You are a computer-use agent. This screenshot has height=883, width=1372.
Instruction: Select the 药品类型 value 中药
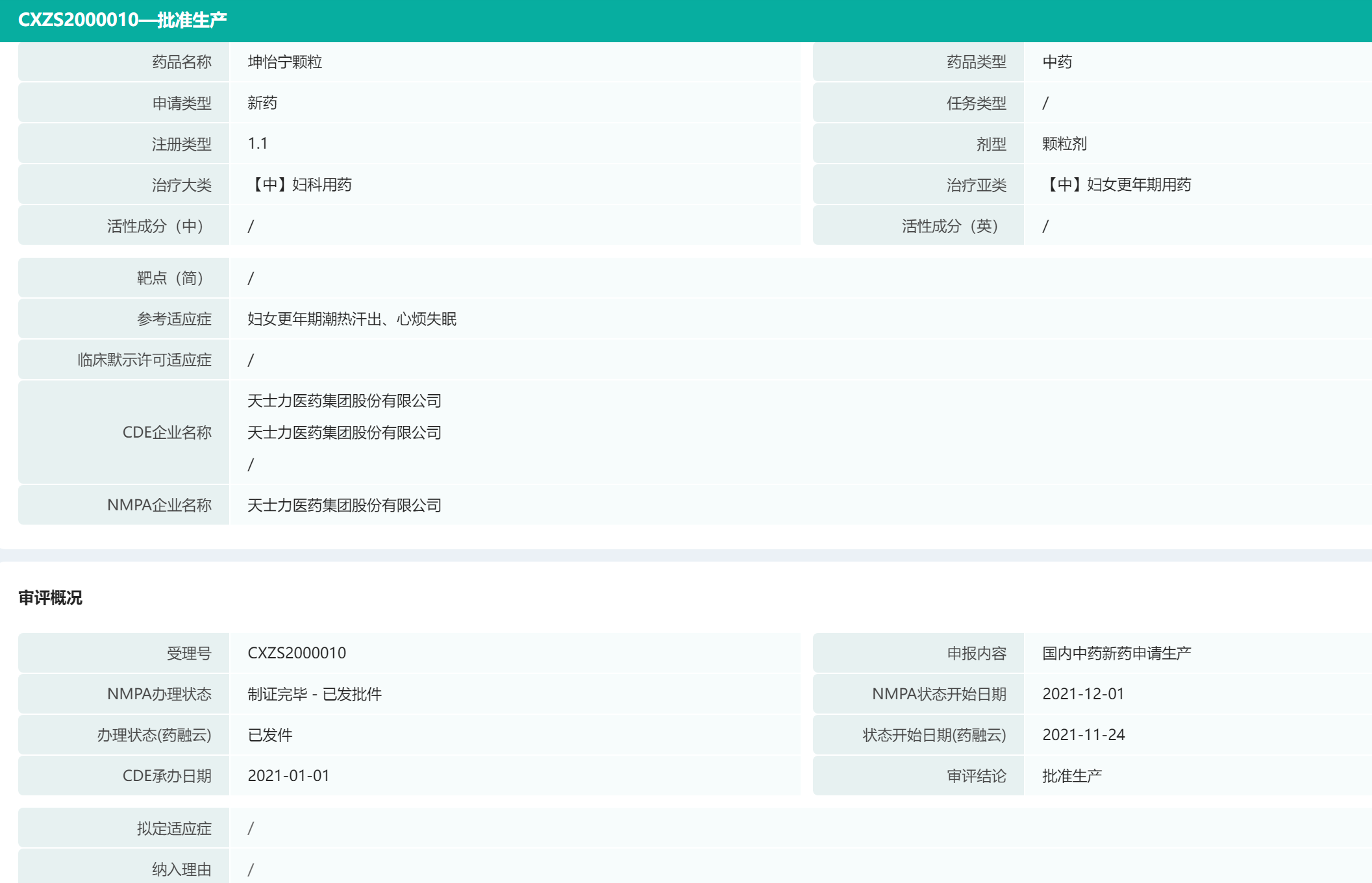coord(1056,62)
